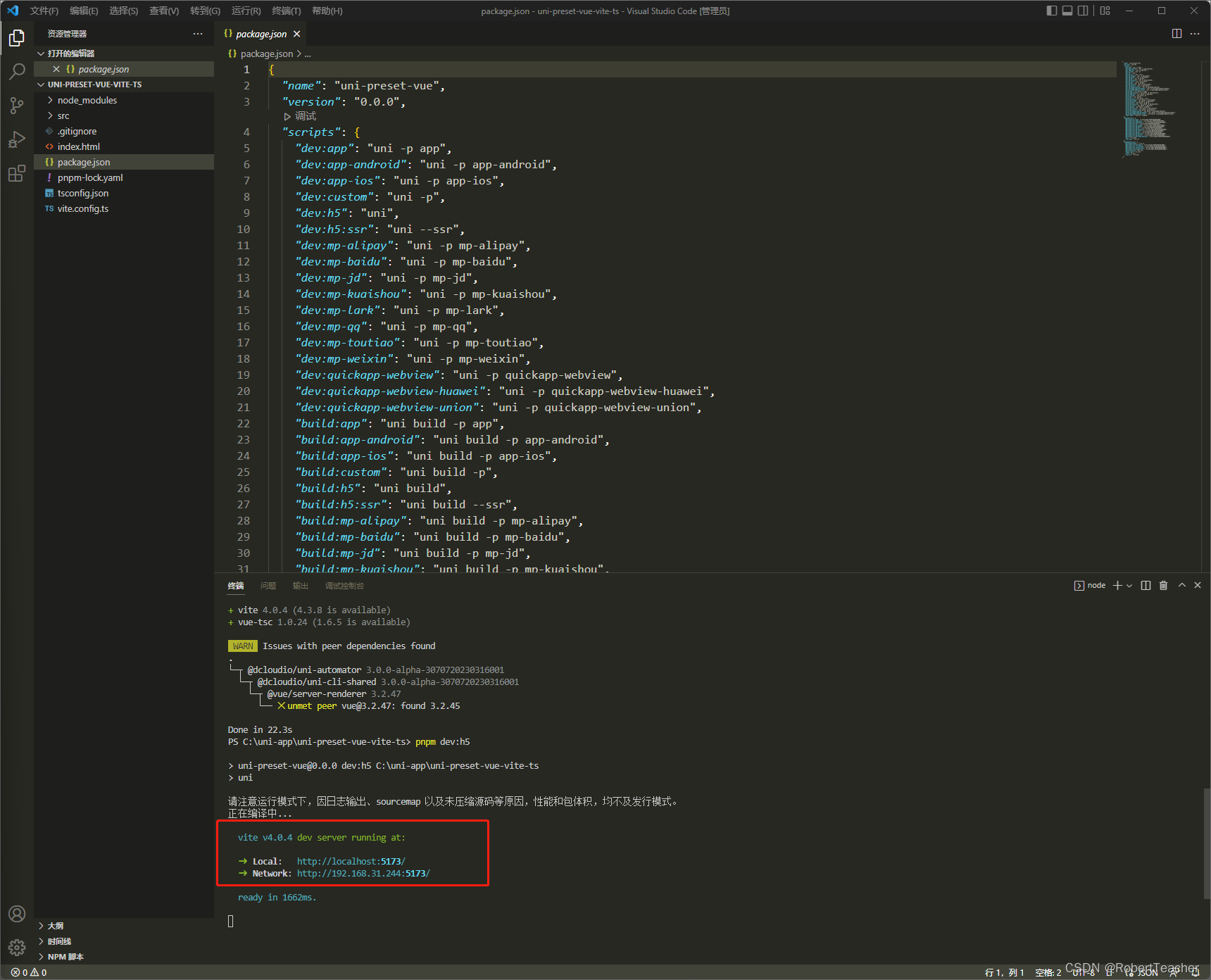The height and width of the screenshot is (980, 1211).
Task: Toggle bottom panel layout icon
Action: (1067, 11)
